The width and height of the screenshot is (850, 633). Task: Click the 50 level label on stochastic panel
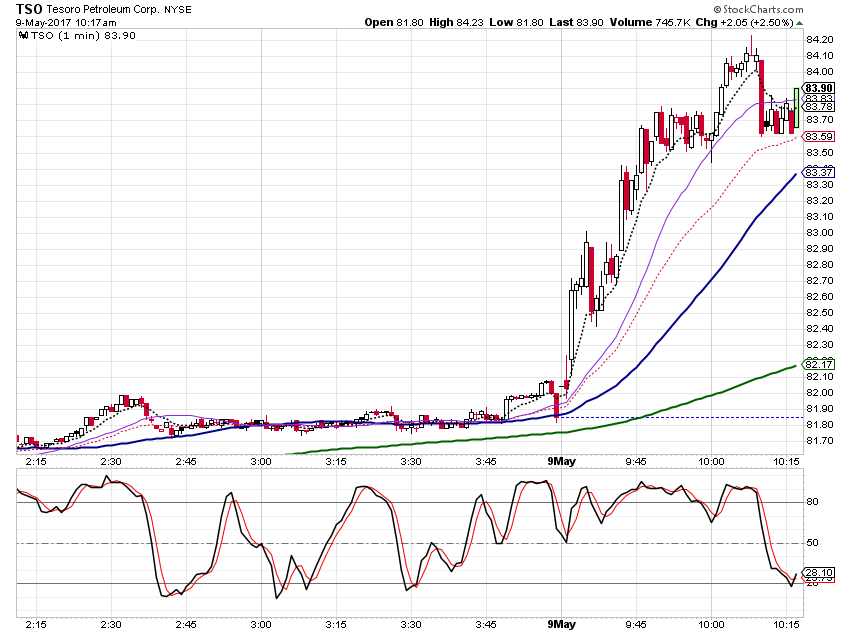click(x=812, y=543)
